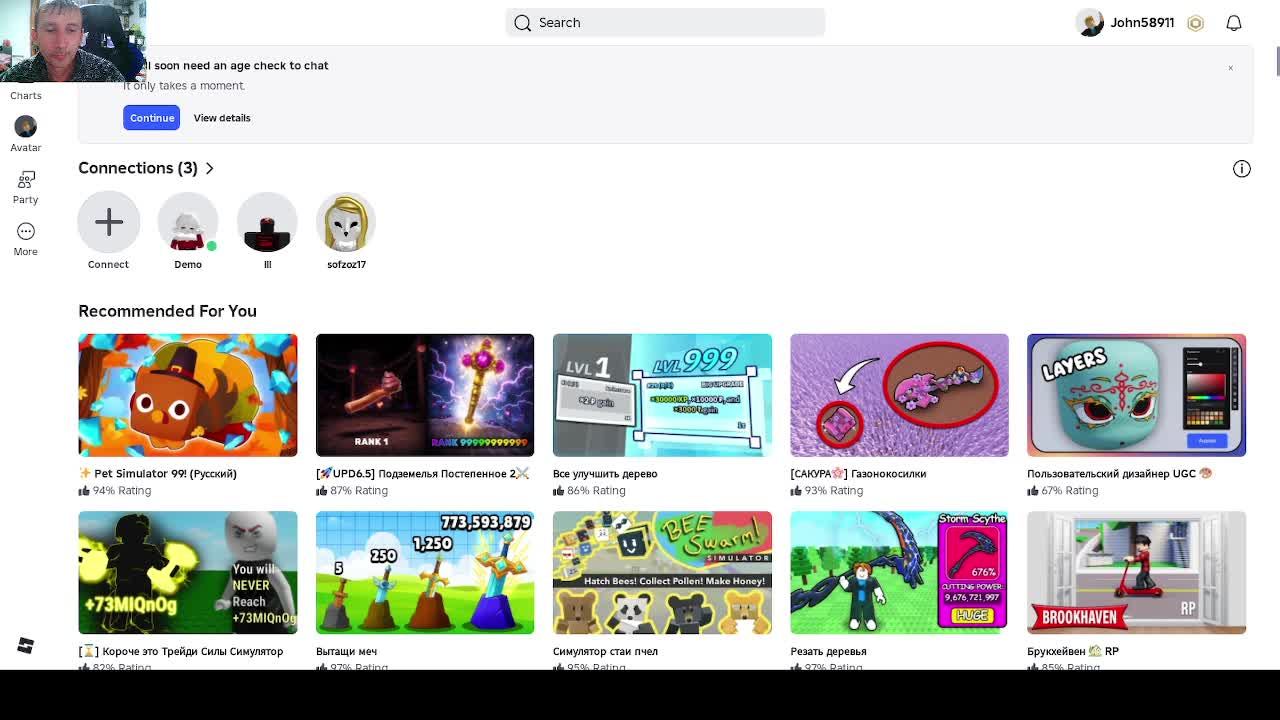Click the Connect plus icon
1280x720 pixels.
109,222
